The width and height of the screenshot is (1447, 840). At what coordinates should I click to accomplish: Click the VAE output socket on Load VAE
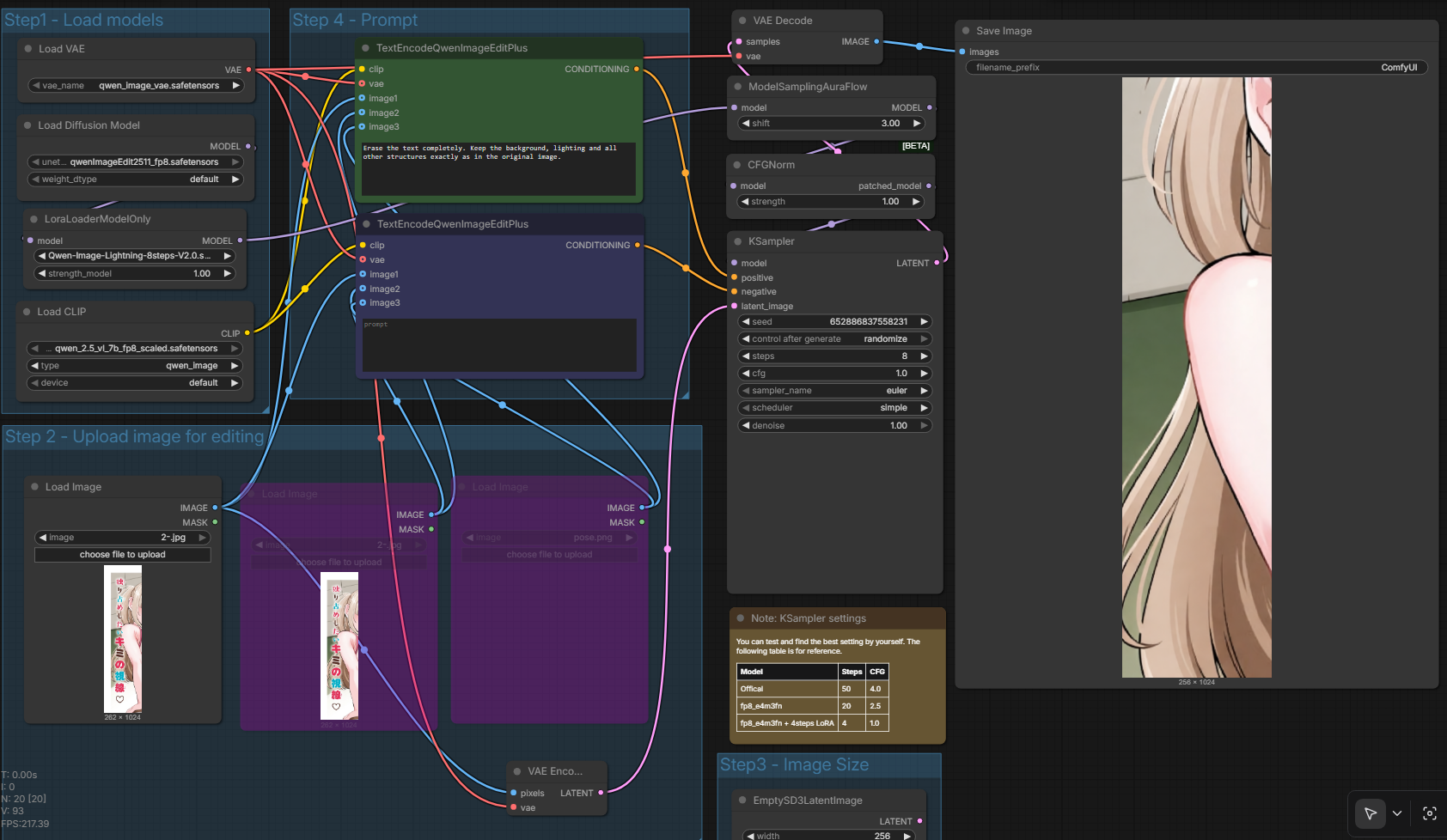(x=249, y=70)
